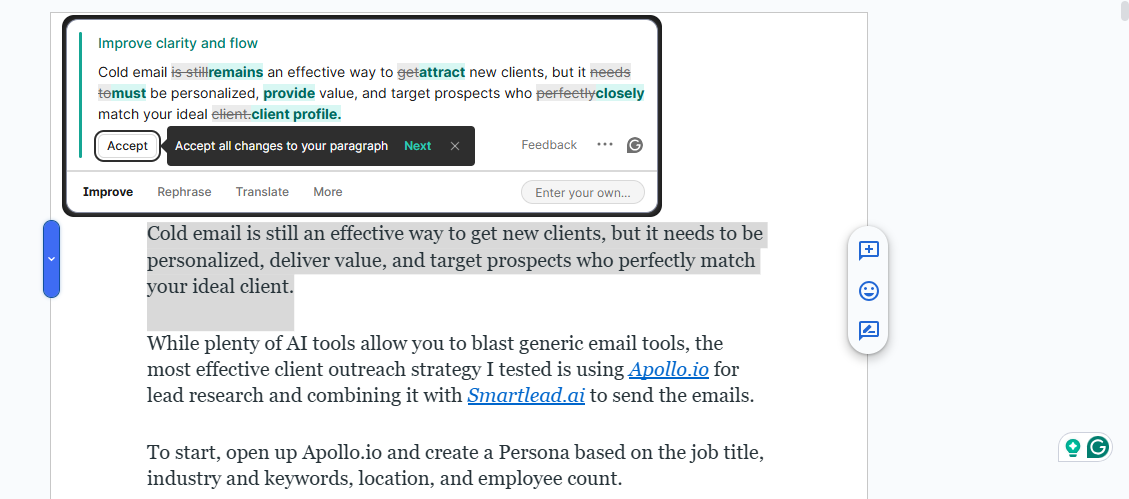Click the Grammarly lightbulb suggestions icon
Screen dimensions: 1129x499
[x=1073, y=447]
